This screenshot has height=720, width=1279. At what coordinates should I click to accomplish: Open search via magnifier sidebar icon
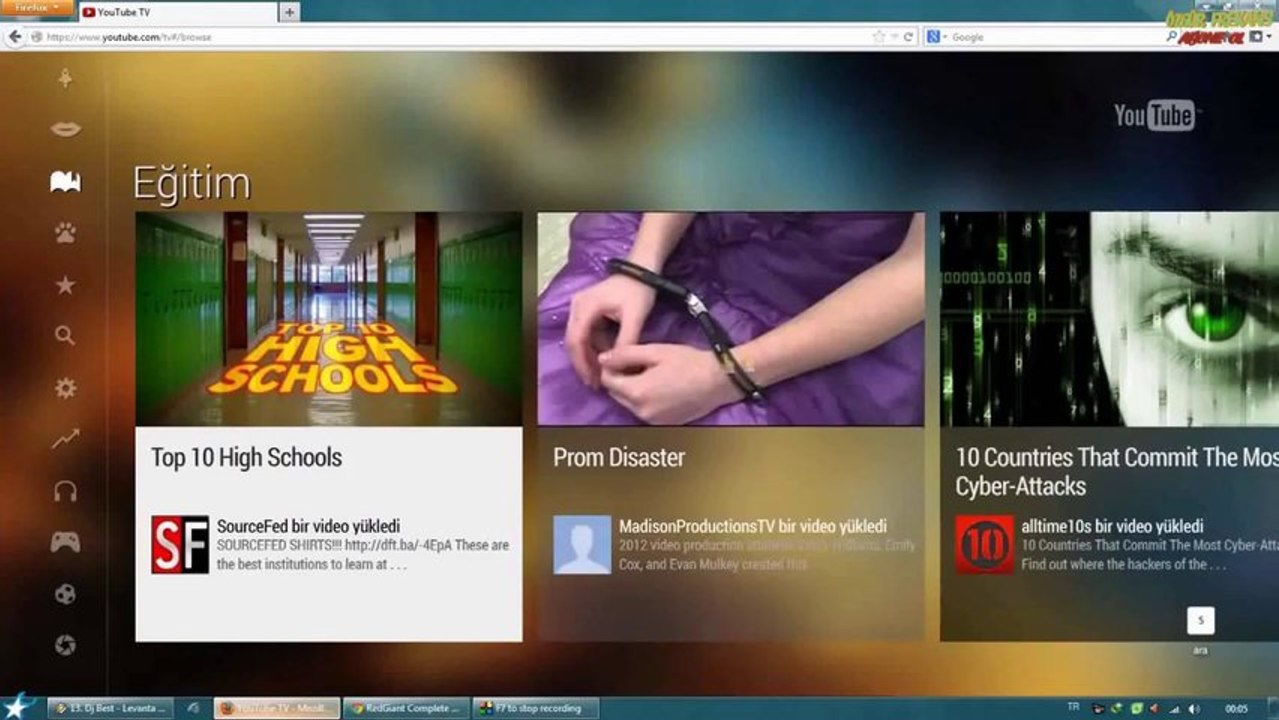tap(65, 336)
